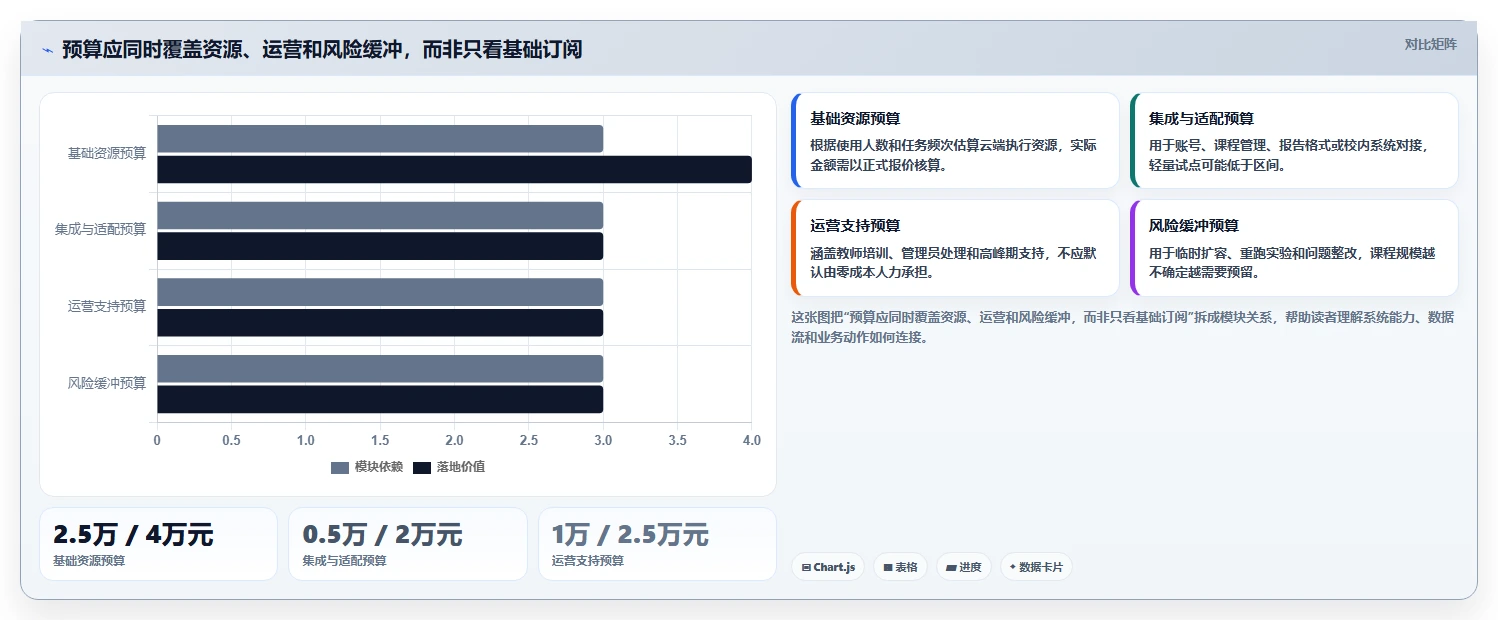Click the 0.5万 / 2万元 stat card
Screen dimensions: 1498x620
coord(408,544)
